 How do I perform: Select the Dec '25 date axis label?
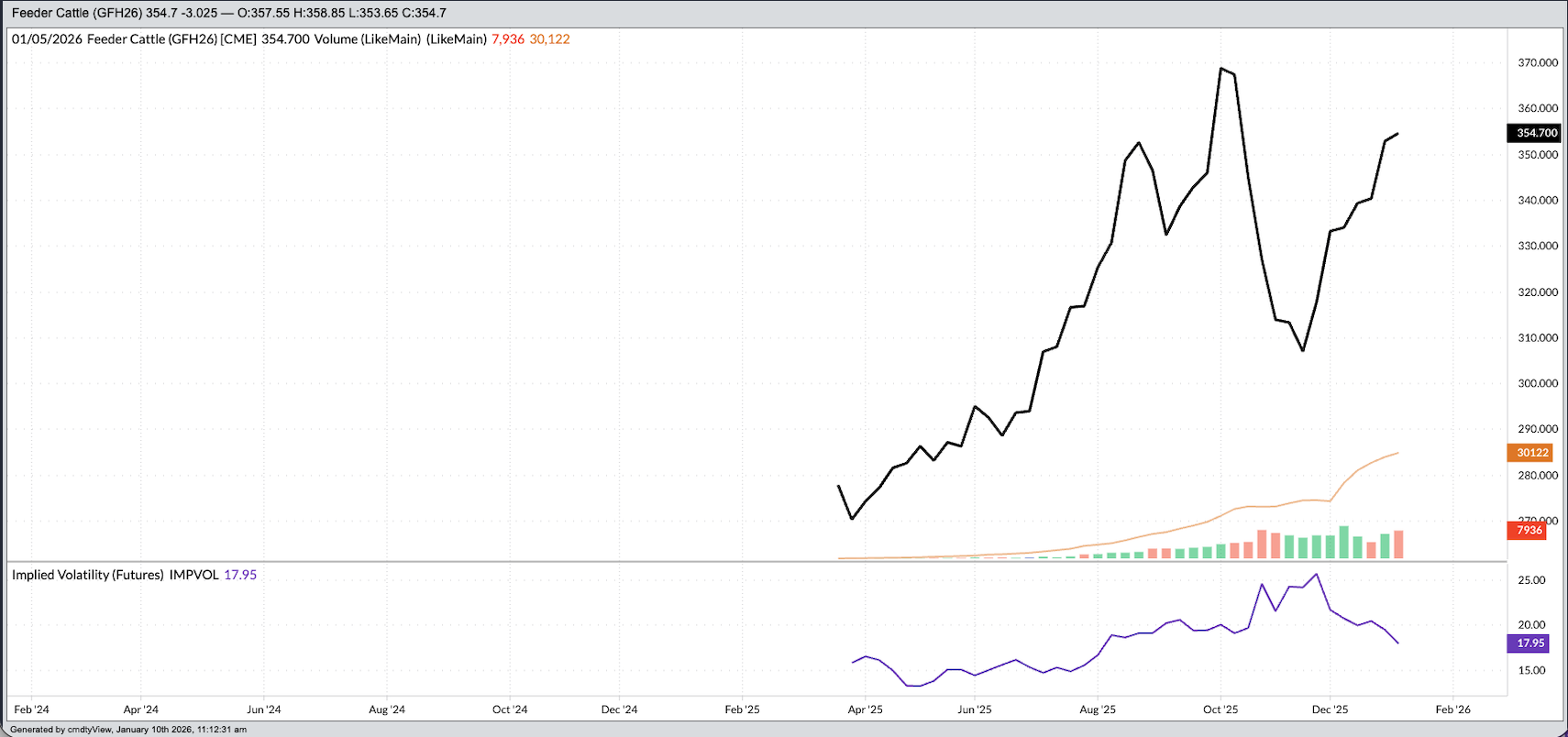pos(1331,709)
